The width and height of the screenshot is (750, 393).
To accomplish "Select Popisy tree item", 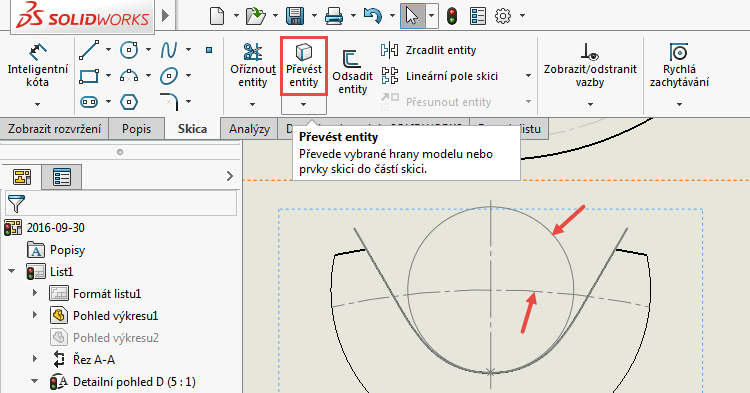I will 56,250.
